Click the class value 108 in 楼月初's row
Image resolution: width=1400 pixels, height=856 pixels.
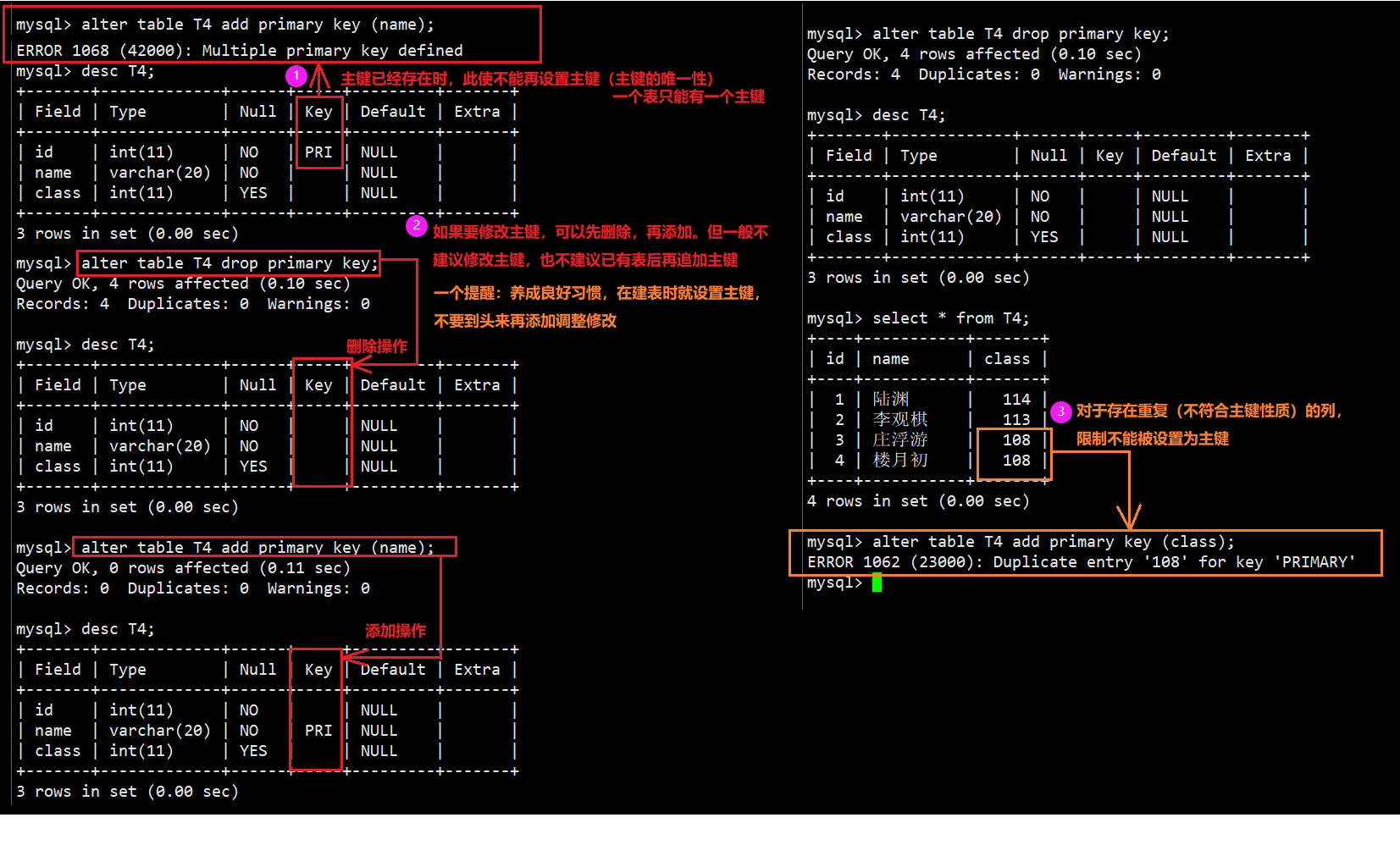pyautogui.click(x=1016, y=461)
